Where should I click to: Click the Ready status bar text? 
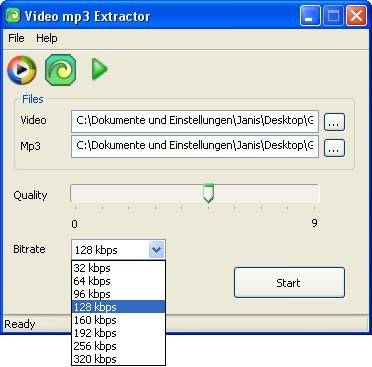pyautogui.click(x=20, y=324)
